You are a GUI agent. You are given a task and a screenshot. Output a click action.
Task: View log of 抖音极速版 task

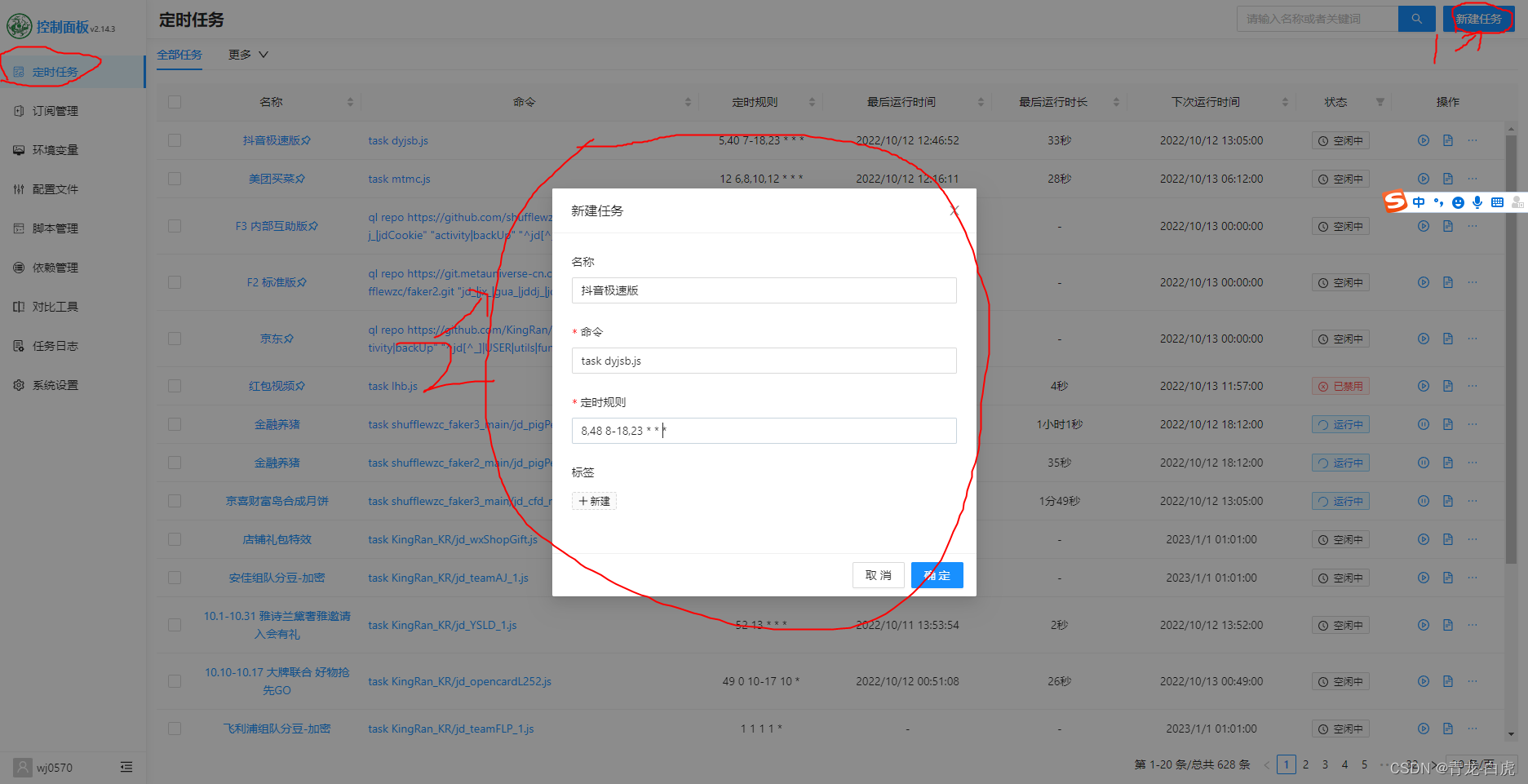[1448, 140]
